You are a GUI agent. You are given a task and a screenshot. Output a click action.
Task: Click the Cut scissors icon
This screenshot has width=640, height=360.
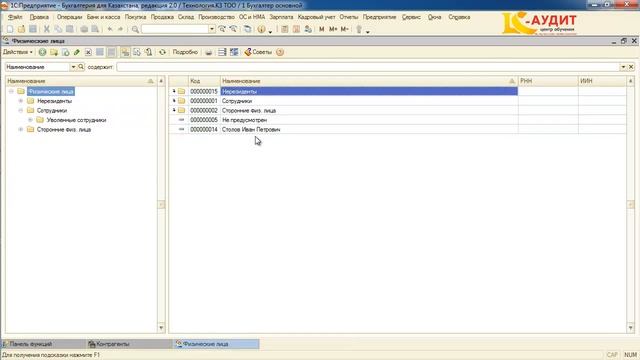47,29
